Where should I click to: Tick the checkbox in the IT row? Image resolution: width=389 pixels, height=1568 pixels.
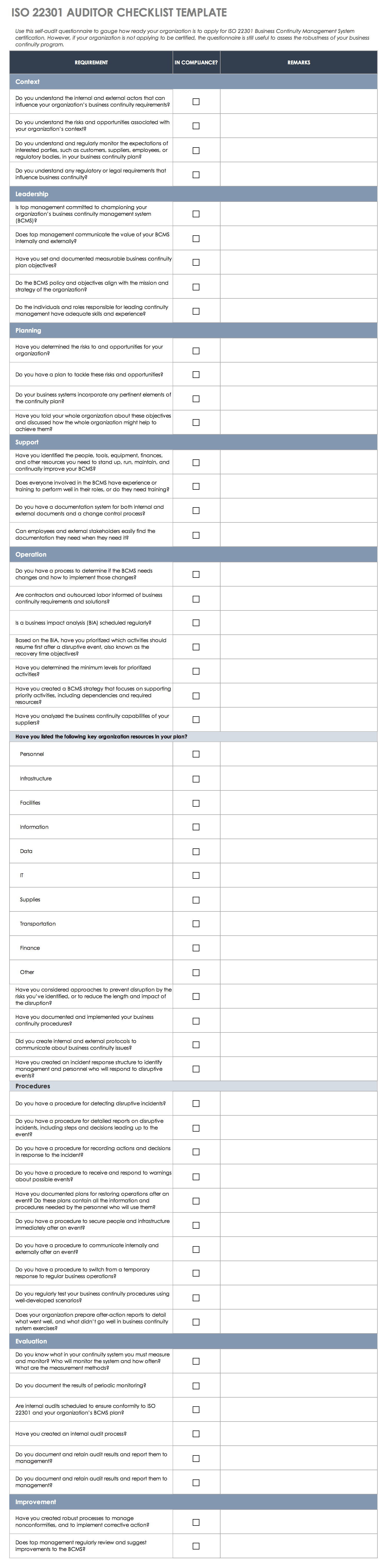coord(196,875)
